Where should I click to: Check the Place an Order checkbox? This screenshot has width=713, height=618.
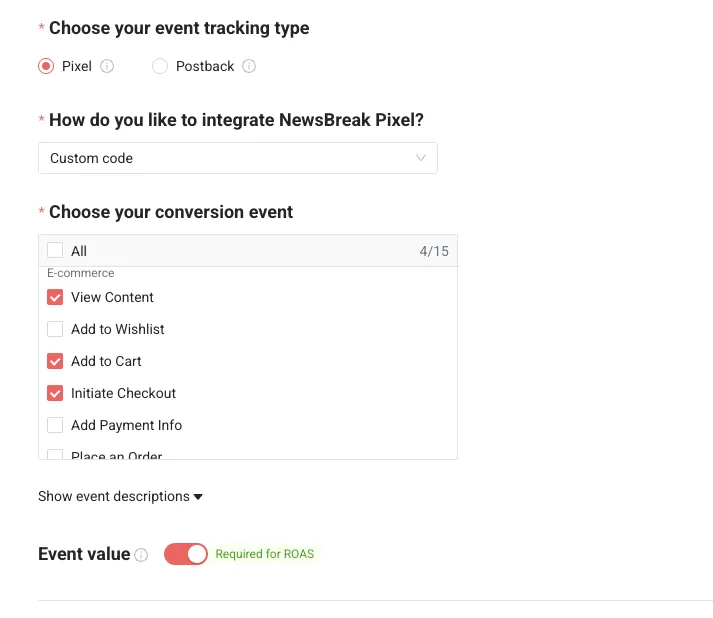tap(55, 455)
